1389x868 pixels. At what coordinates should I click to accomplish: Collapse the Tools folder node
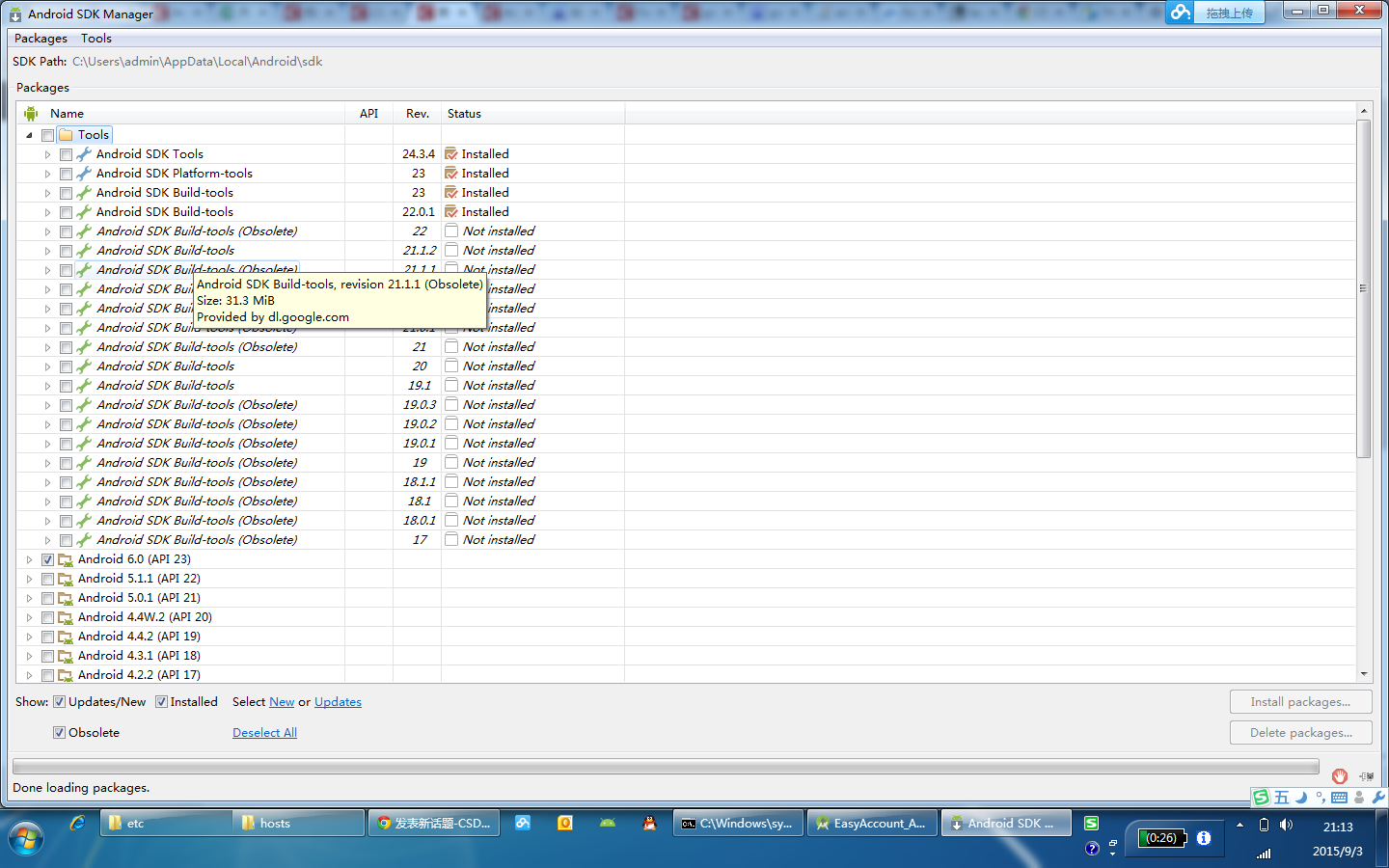[x=29, y=135]
